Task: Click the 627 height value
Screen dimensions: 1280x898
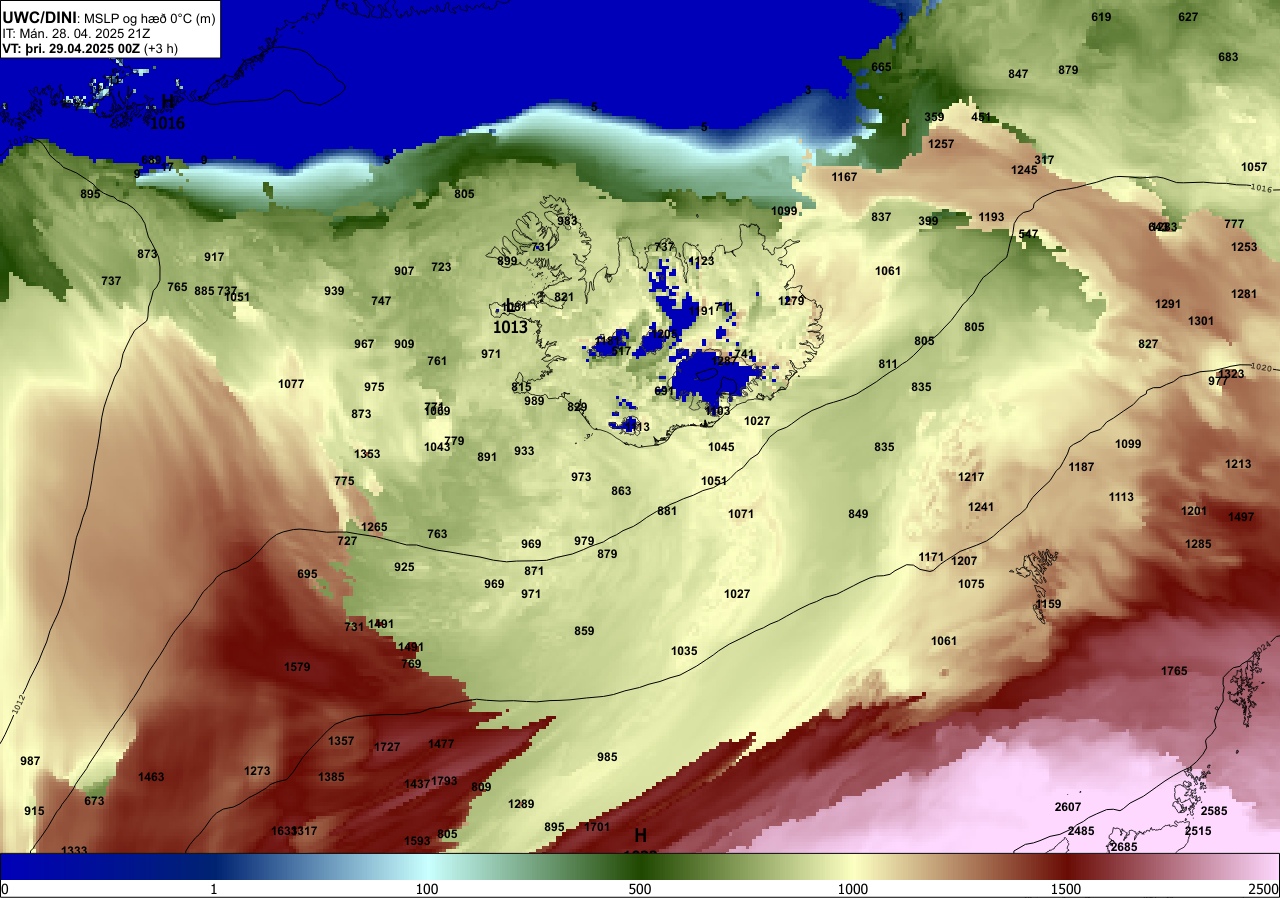Action: [x=1188, y=17]
